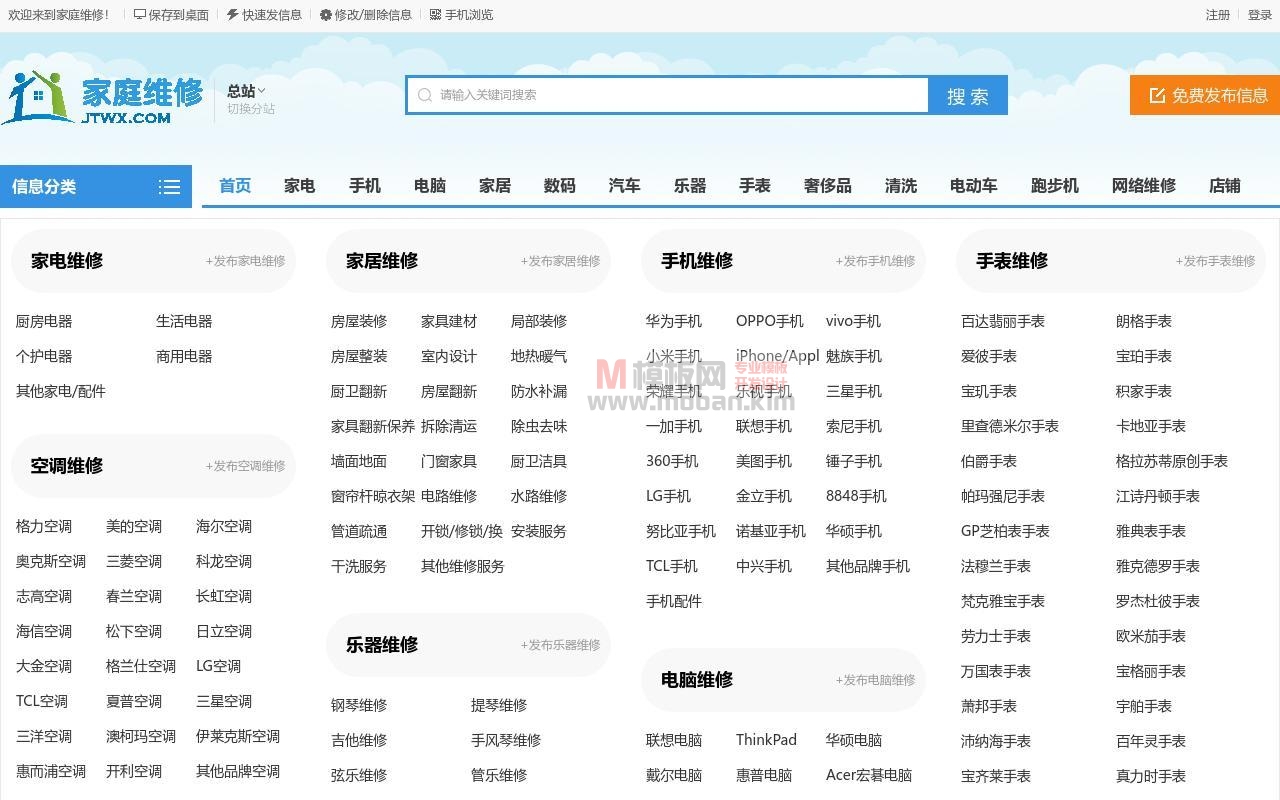Click +发布家电维修 link
This screenshot has width=1280, height=800.
pos(245,261)
